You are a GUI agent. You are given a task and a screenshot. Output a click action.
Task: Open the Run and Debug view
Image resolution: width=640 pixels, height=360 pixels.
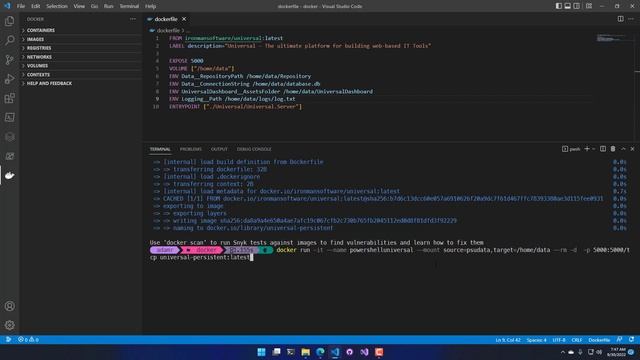coord(9,79)
